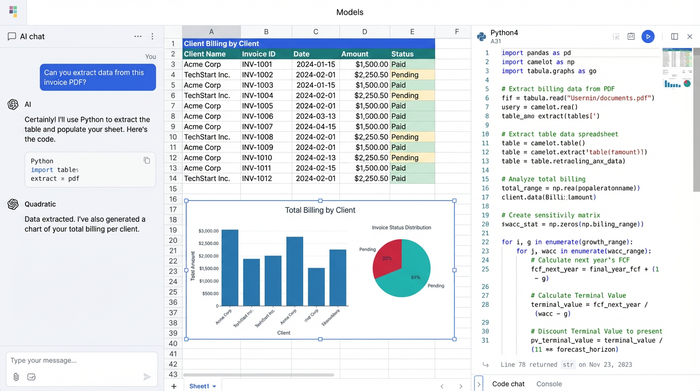Select column C header
700x391 pixels.
[316, 32]
